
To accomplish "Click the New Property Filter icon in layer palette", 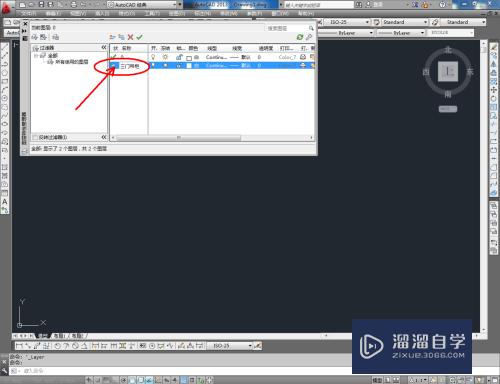I will tap(35, 37).
